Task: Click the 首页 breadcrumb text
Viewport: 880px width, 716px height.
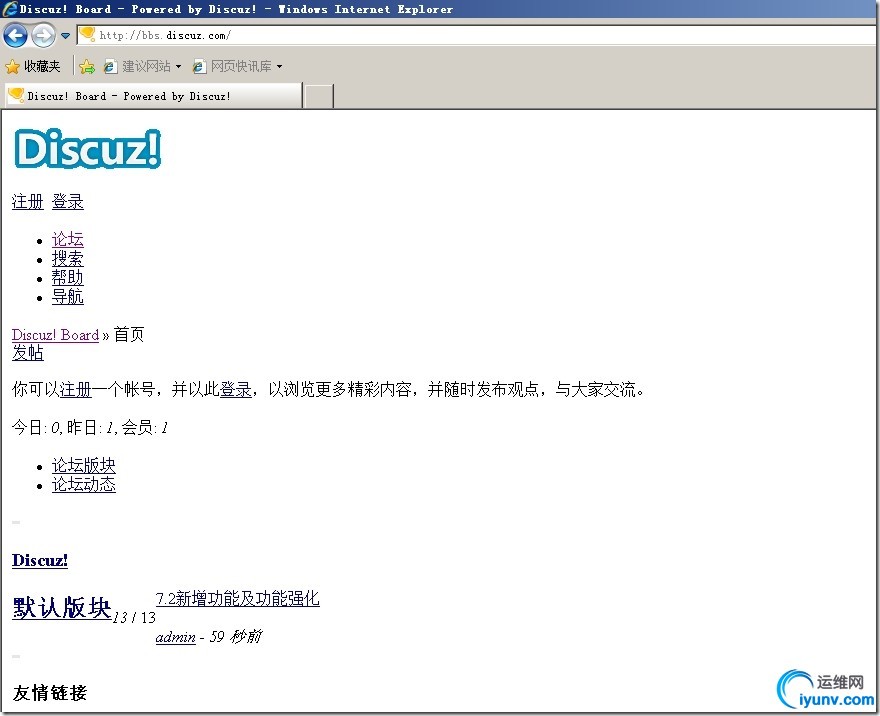Action: (129, 335)
